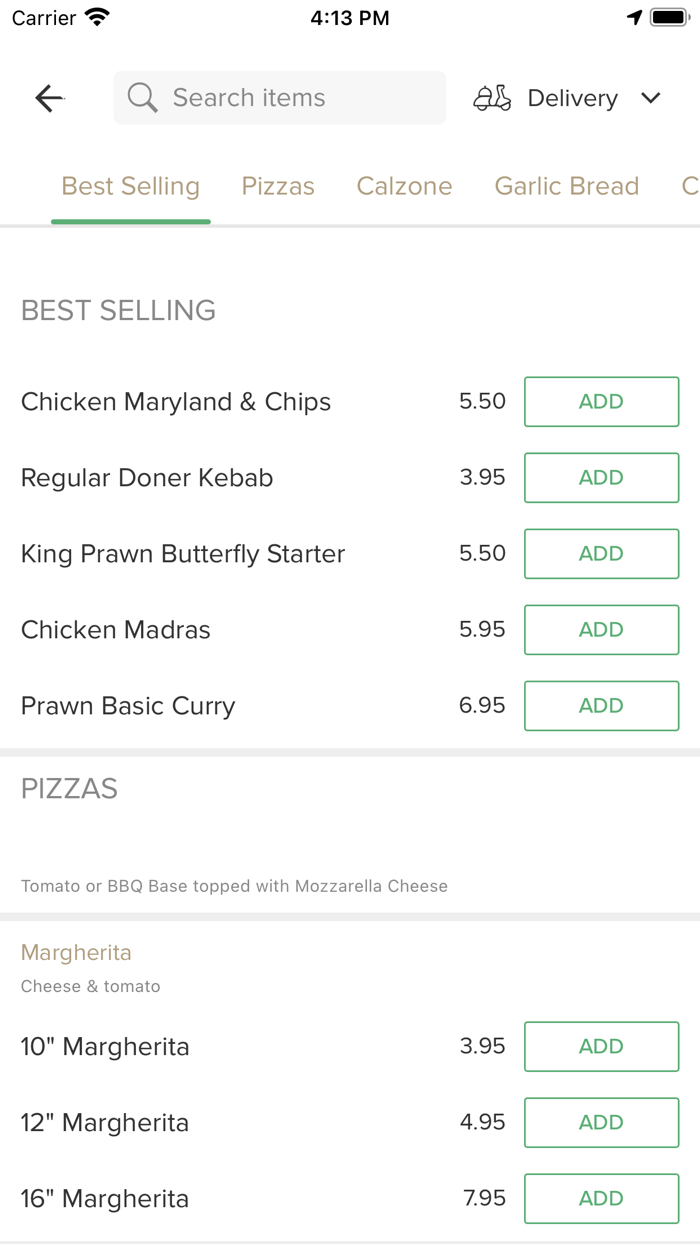
Task: Go to the Best Selling tab
Action: 131,186
